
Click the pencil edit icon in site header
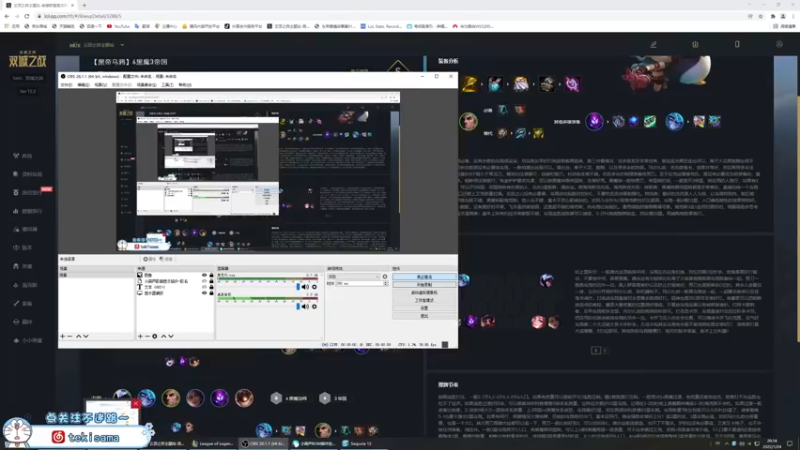coord(654,44)
